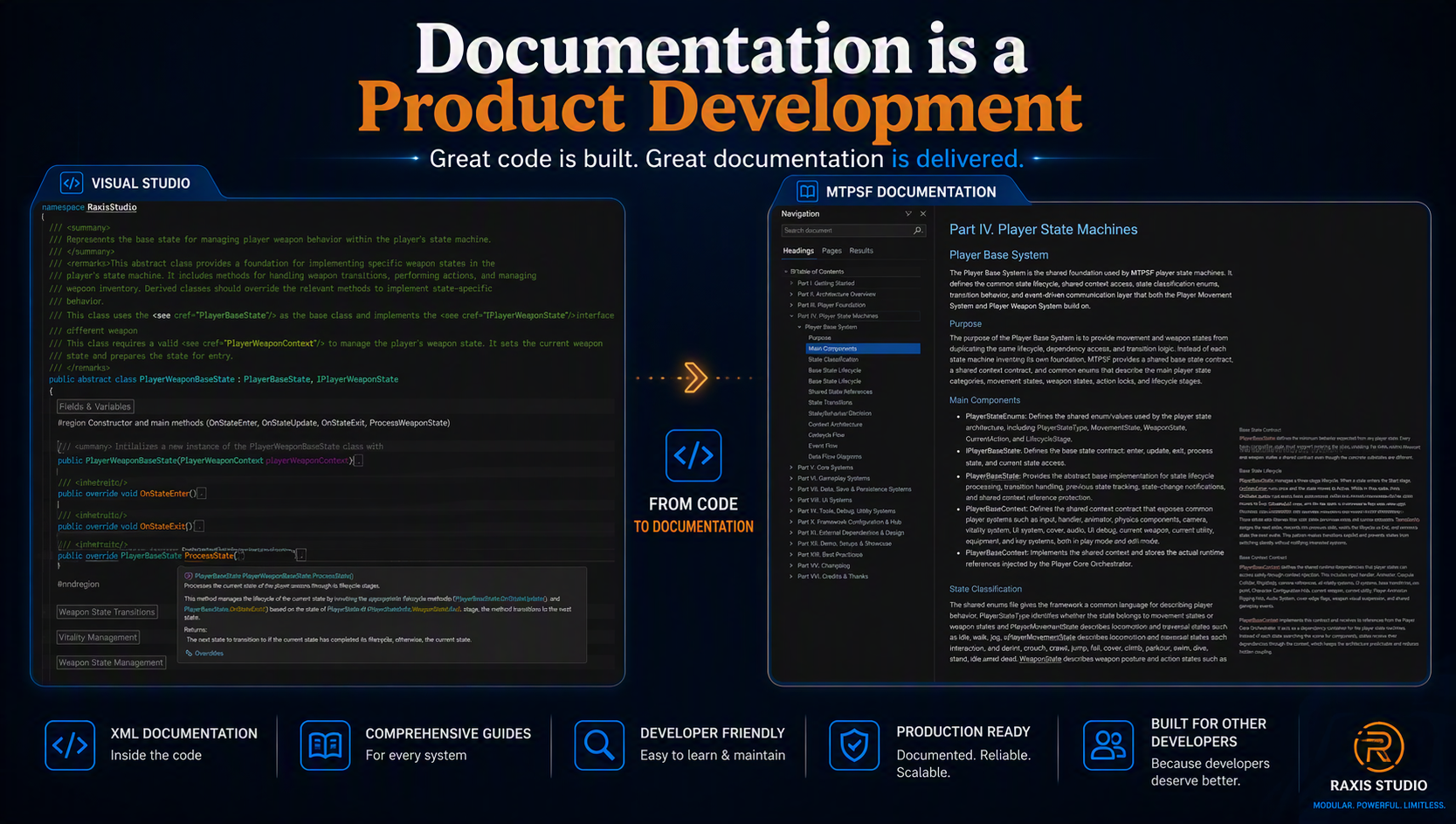The width and height of the screenshot is (1456, 824).
Task: Expand Part VI Gameplay Systems
Action: [792, 478]
